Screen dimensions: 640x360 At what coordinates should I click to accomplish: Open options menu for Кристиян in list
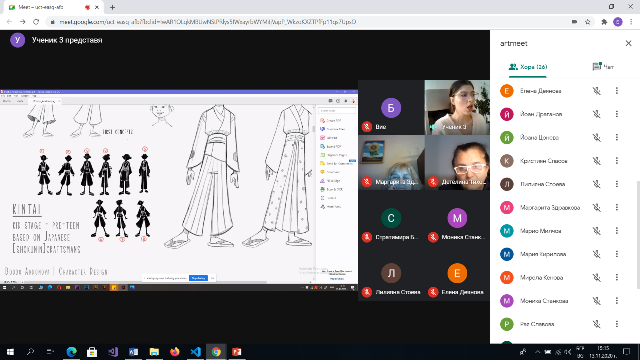coord(617,161)
